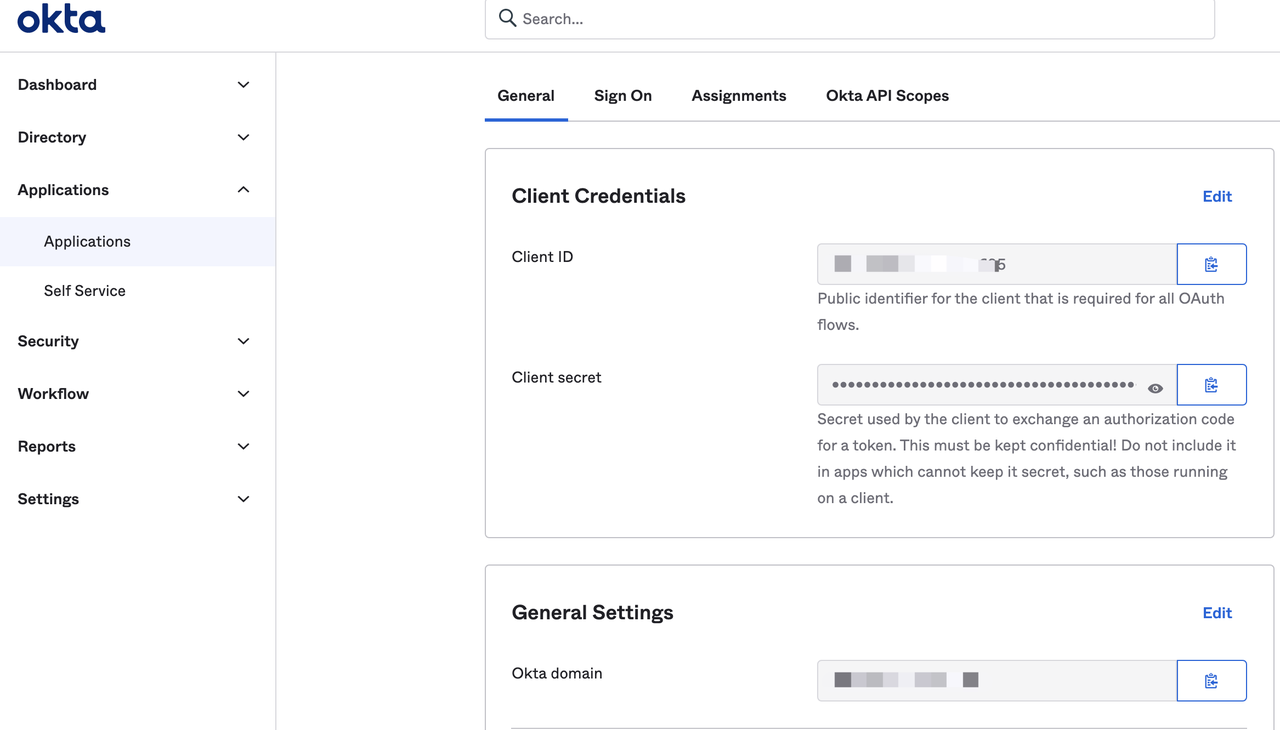Screen dimensions: 1280x730
Task: Open the Assignments tab
Action: 738,96
